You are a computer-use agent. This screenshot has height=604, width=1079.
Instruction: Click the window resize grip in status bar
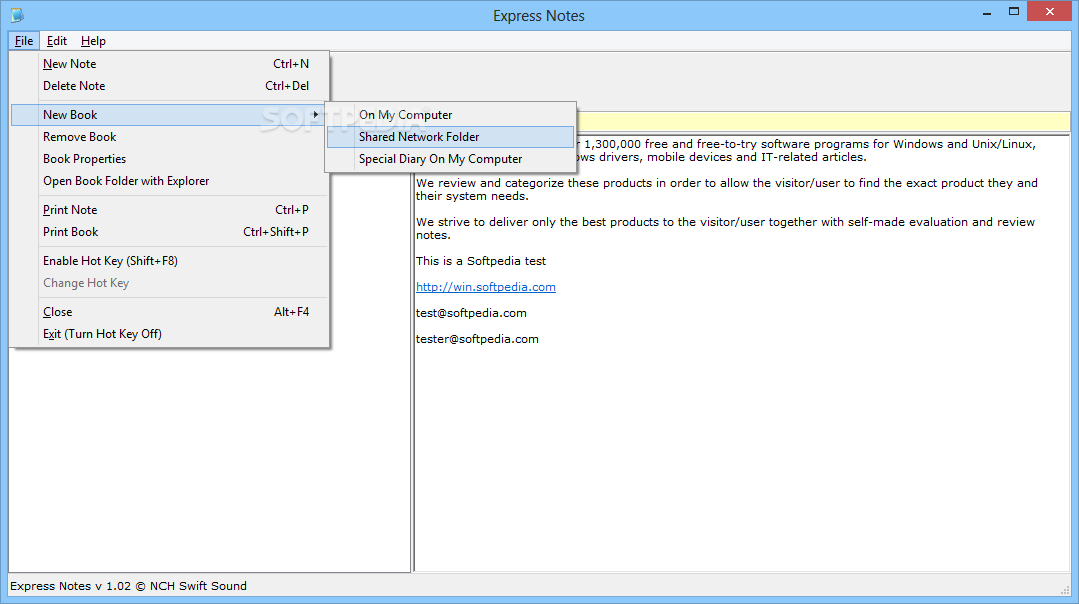(x=1065, y=589)
